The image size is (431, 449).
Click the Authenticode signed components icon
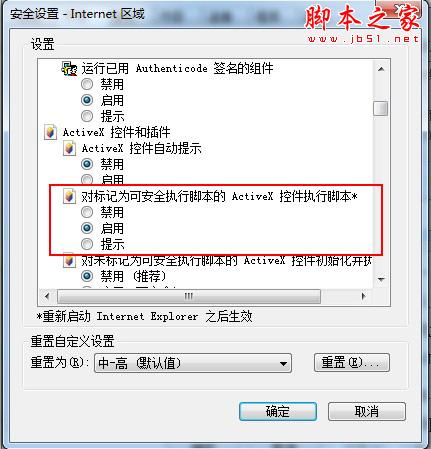69,69
